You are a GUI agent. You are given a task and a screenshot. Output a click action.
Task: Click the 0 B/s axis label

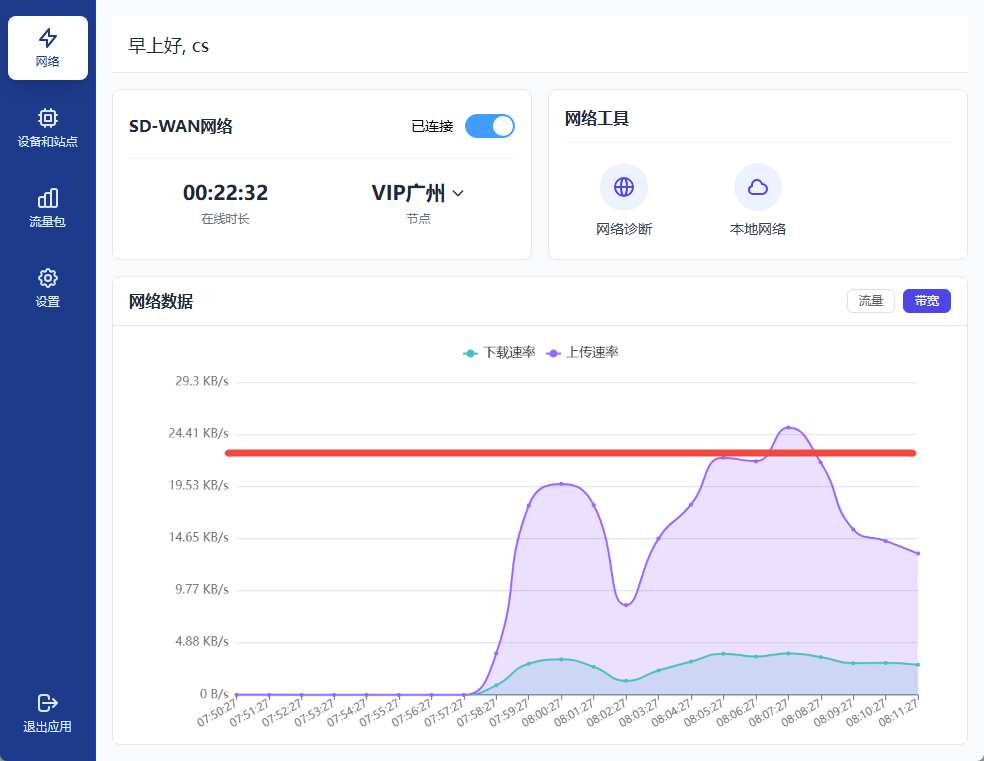214,694
